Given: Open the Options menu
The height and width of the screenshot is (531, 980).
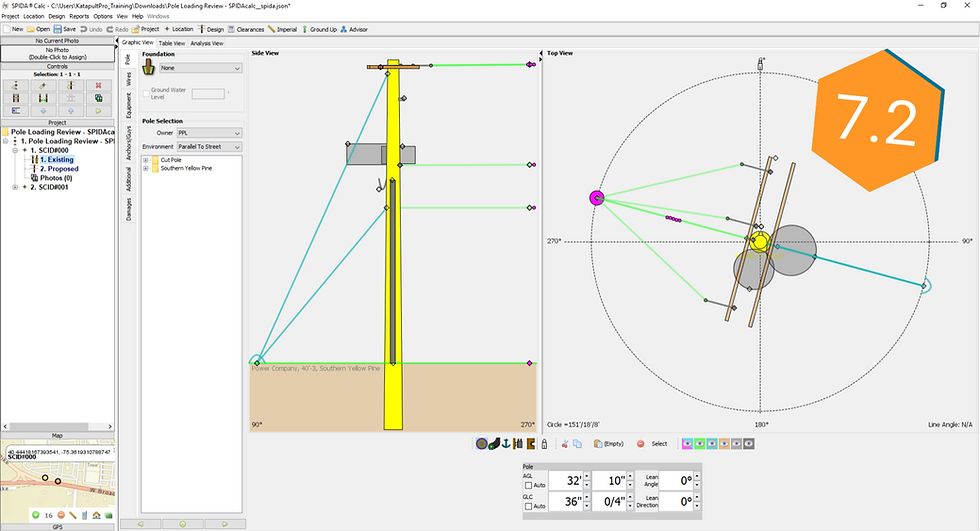Looking at the screenshot, I should coord(103,16).
